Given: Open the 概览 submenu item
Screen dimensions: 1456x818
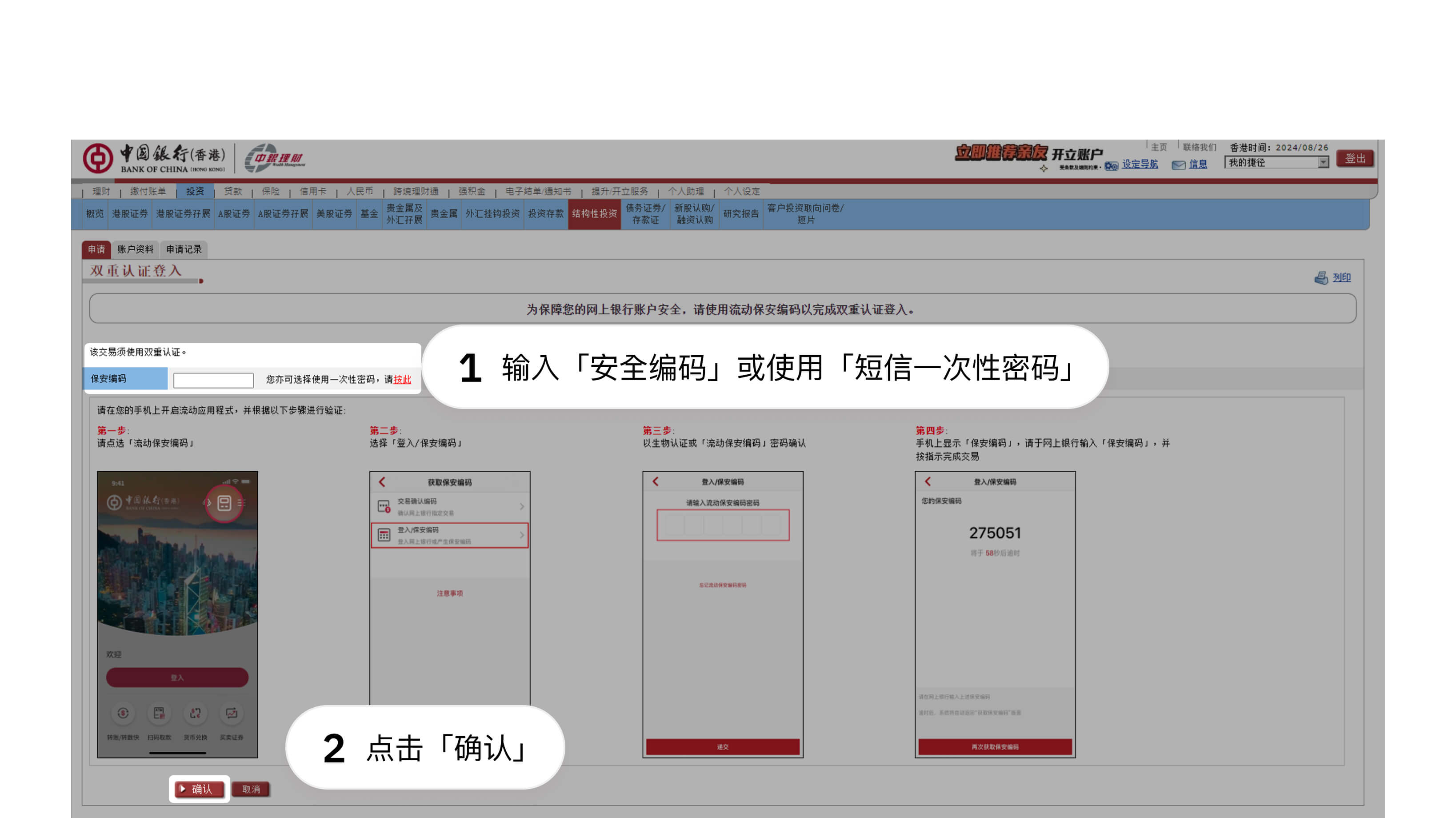Looking at the screenshot, I should coord(95,214).
